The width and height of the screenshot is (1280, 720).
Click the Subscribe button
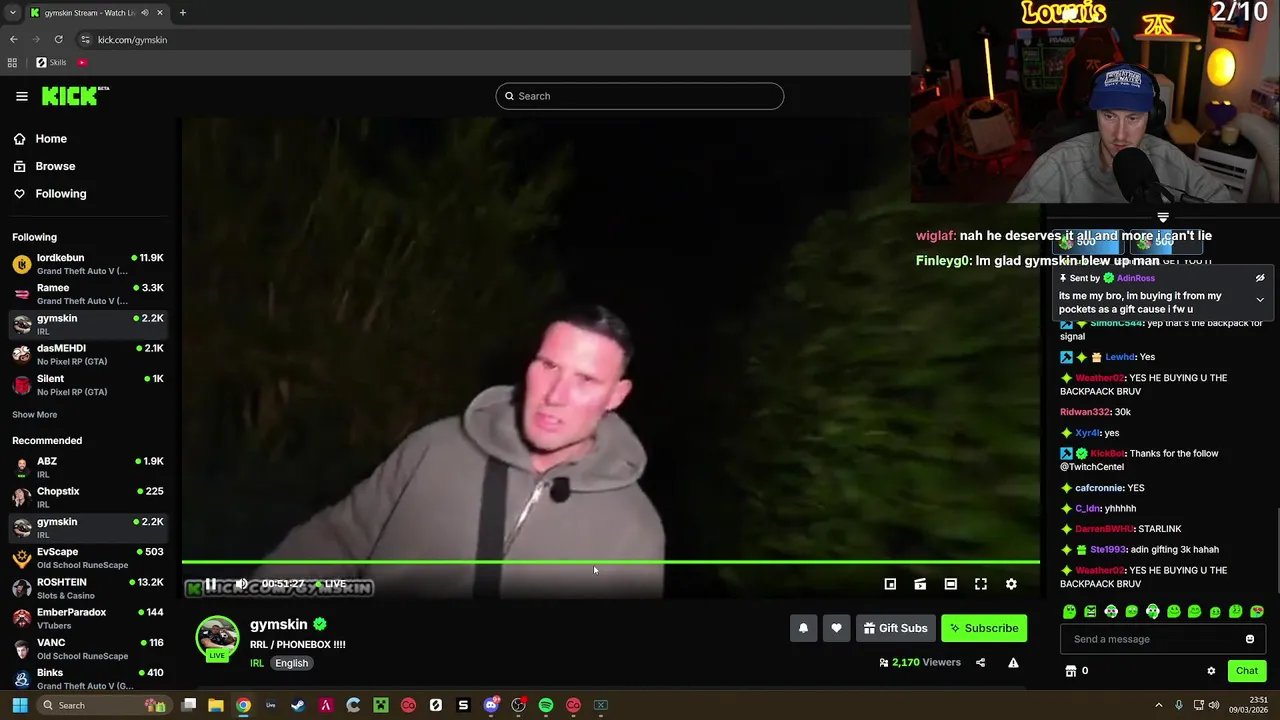(984, 628)
